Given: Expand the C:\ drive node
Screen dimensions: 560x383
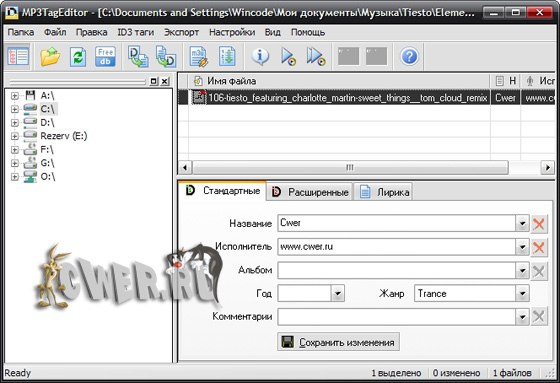Looking at the screenshot, I should pyautogui.click(x=15, y=109).
